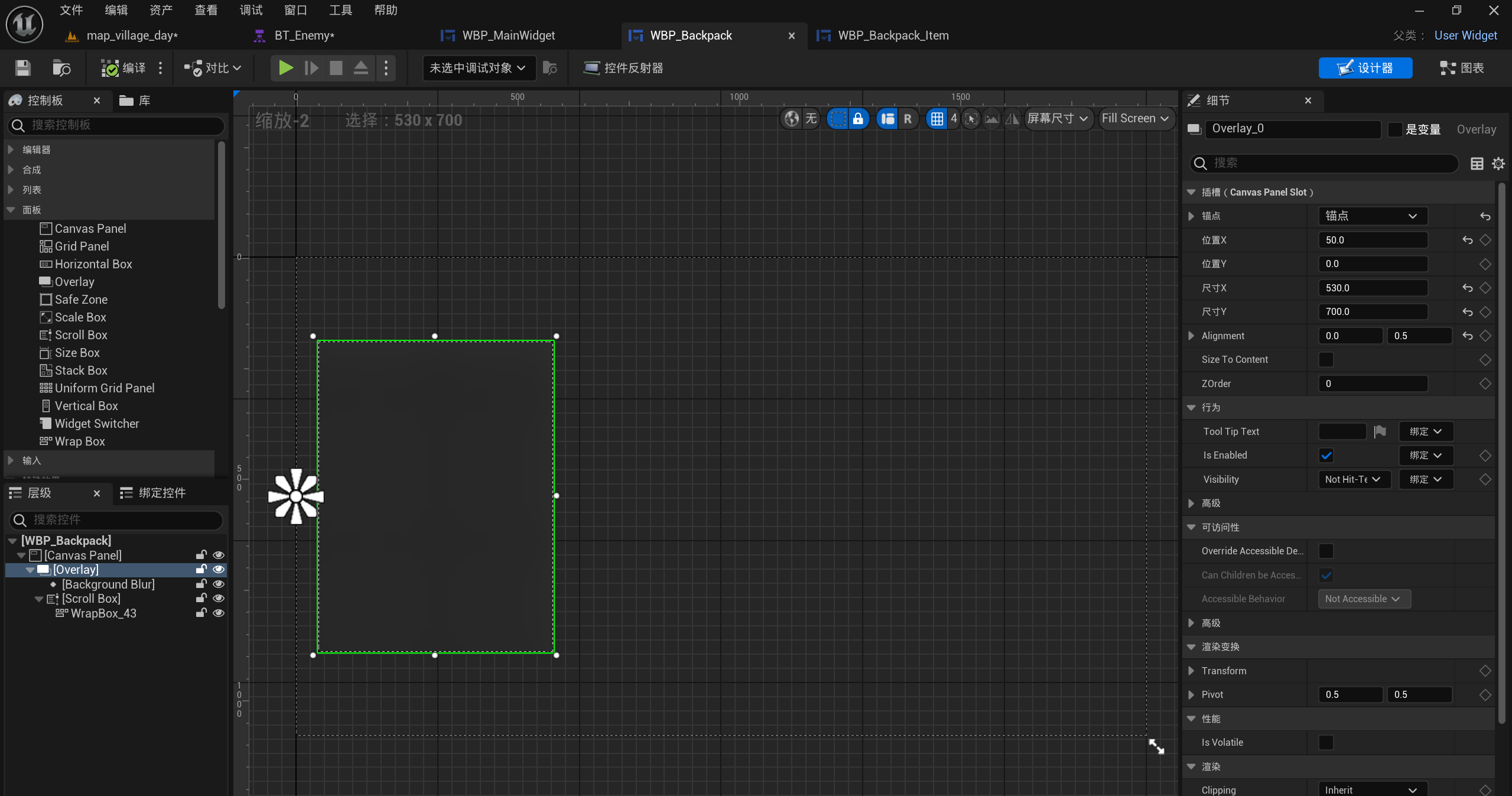The width and height of the screenshot is (1512, 796).
Task: Open the 工具 menu
Action: click(340, 10)
